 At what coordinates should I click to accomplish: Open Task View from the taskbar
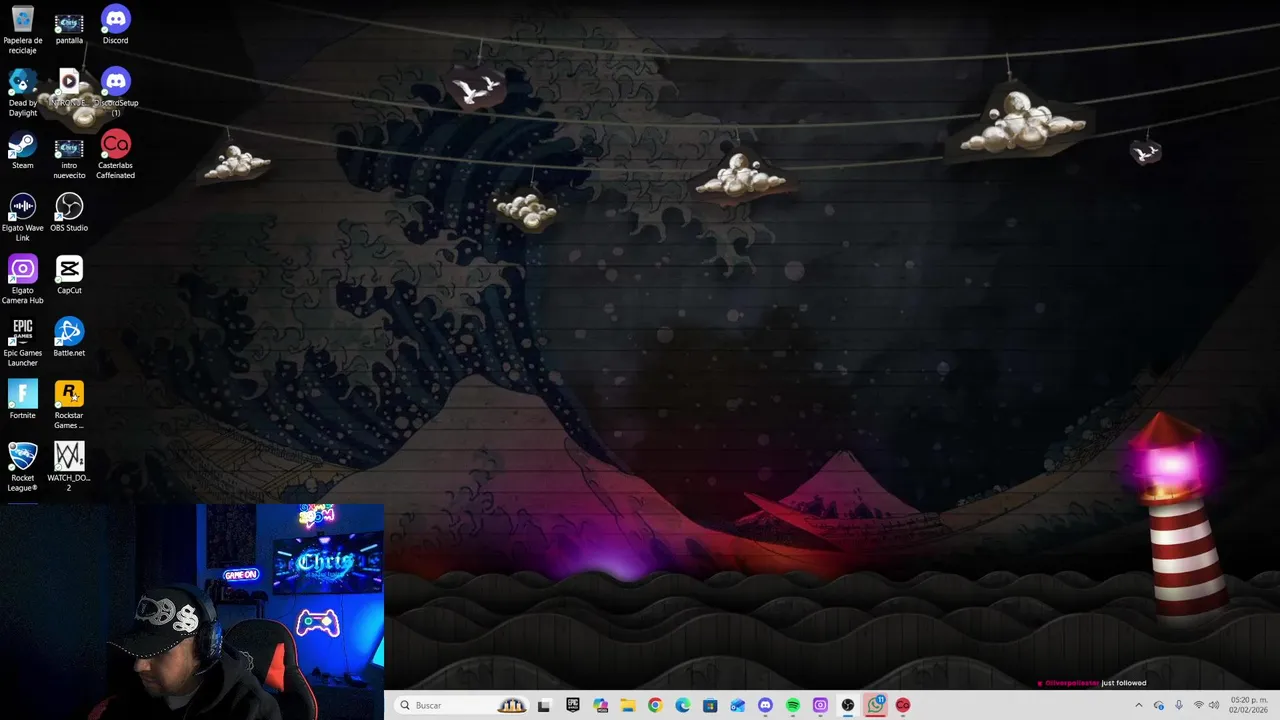544,705
